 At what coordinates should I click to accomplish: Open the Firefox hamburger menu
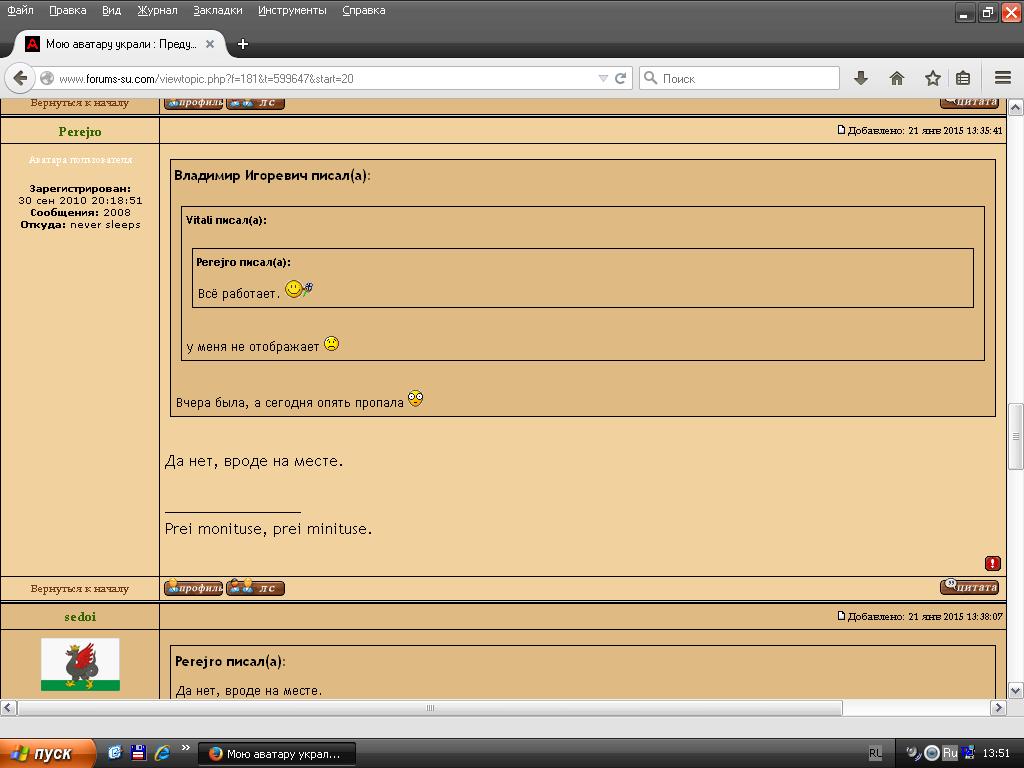point(1003,78)
